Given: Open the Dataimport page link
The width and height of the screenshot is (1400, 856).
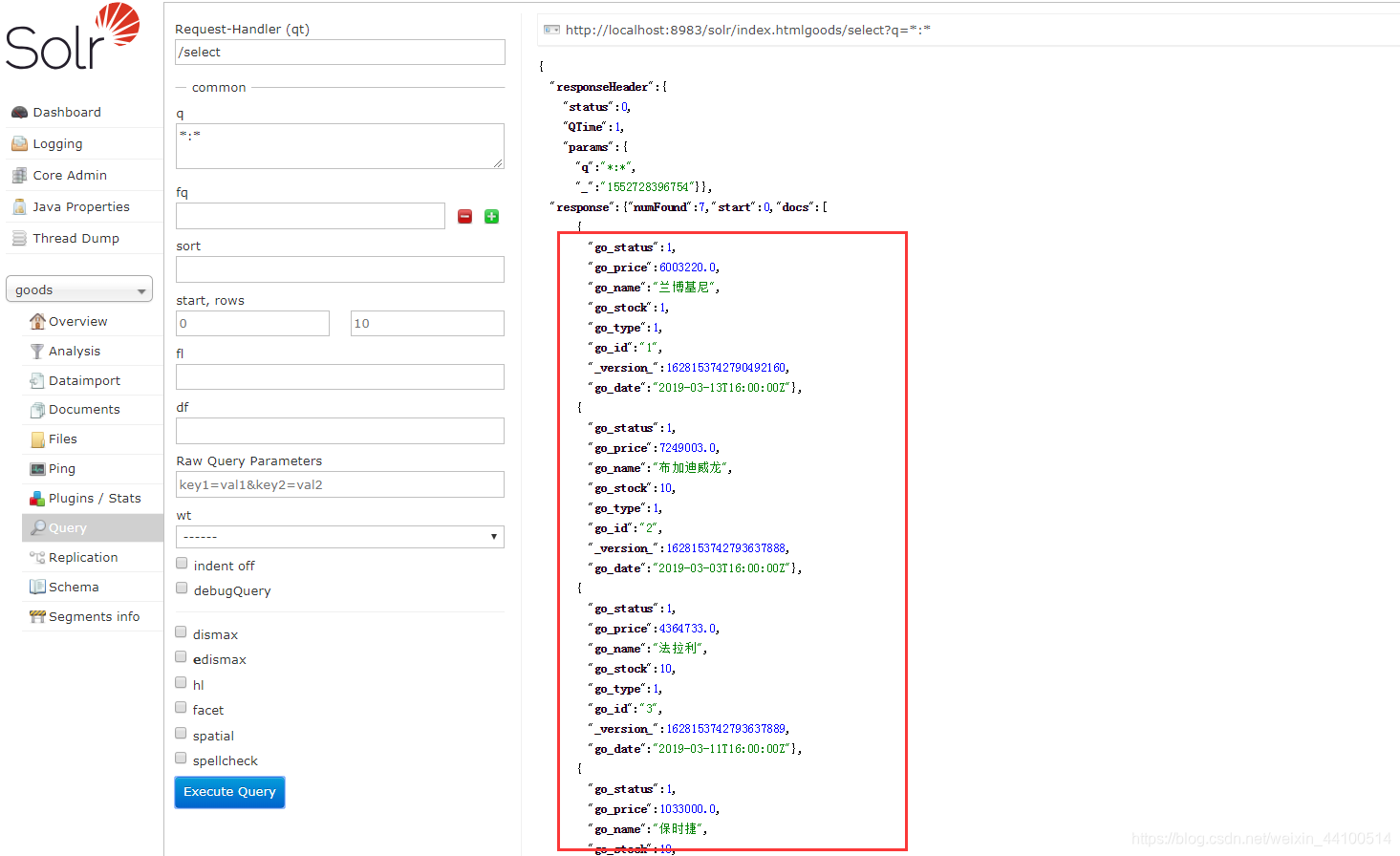Looking at the screenshot, I should coord(84,381).
